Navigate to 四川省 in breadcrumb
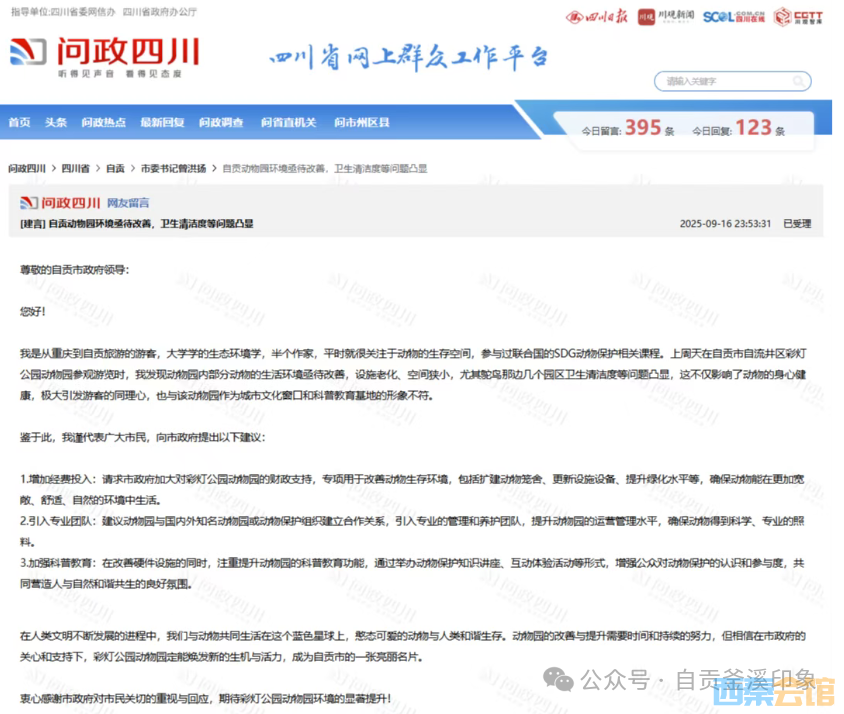Screen dimensions: 844x714 click(75, 168)
